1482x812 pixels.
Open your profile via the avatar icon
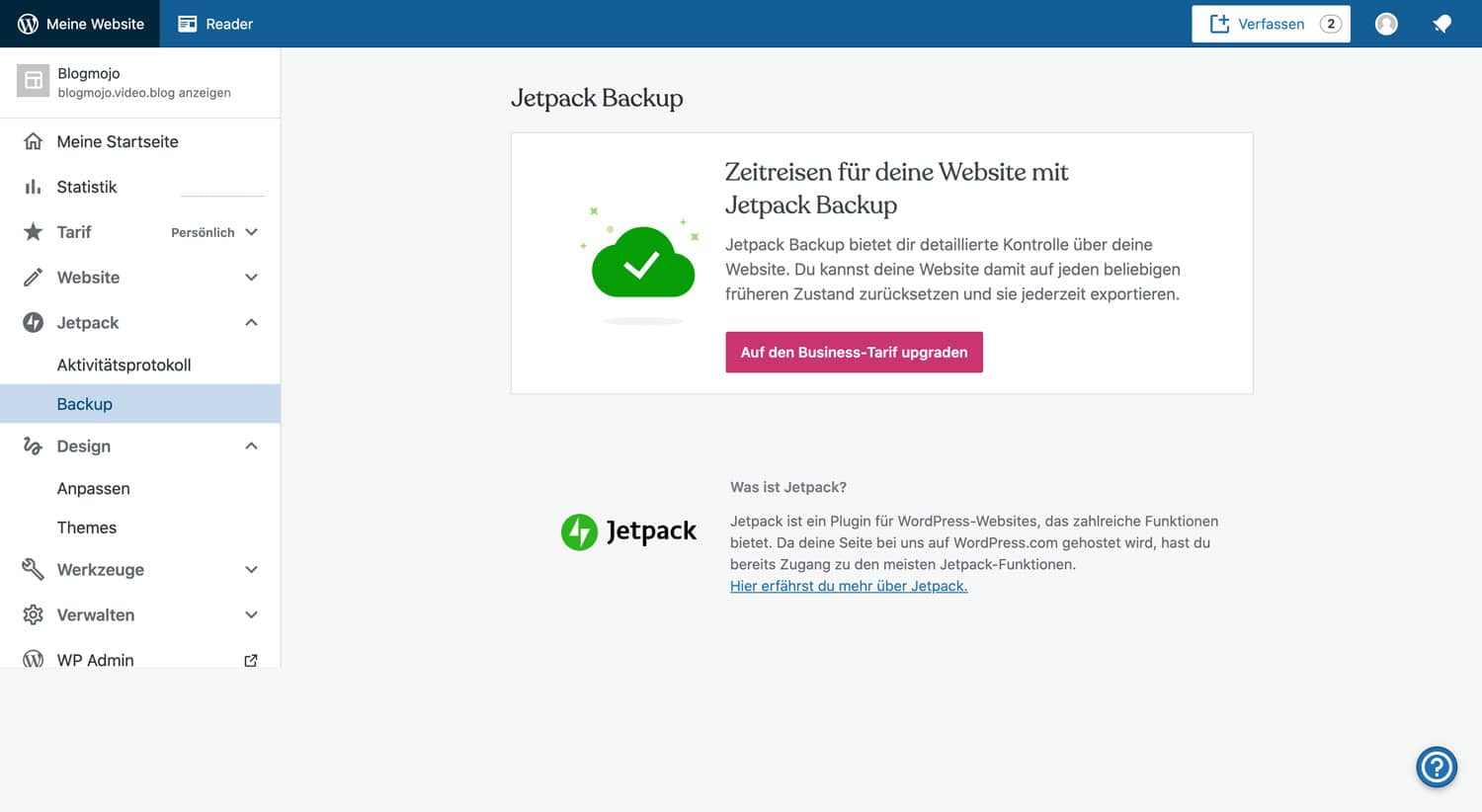1385,23
